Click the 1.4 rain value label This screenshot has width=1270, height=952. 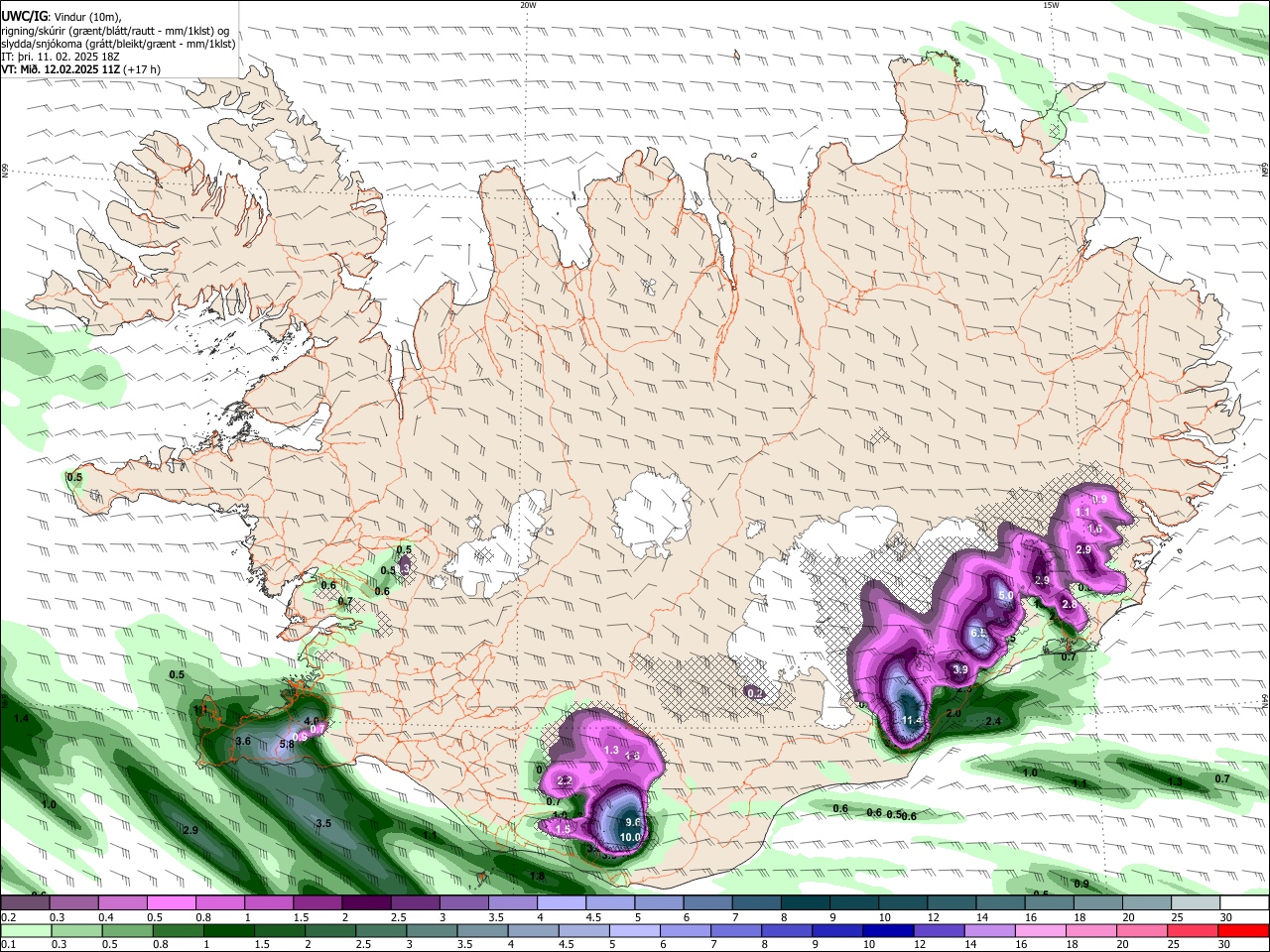(22, 717)
